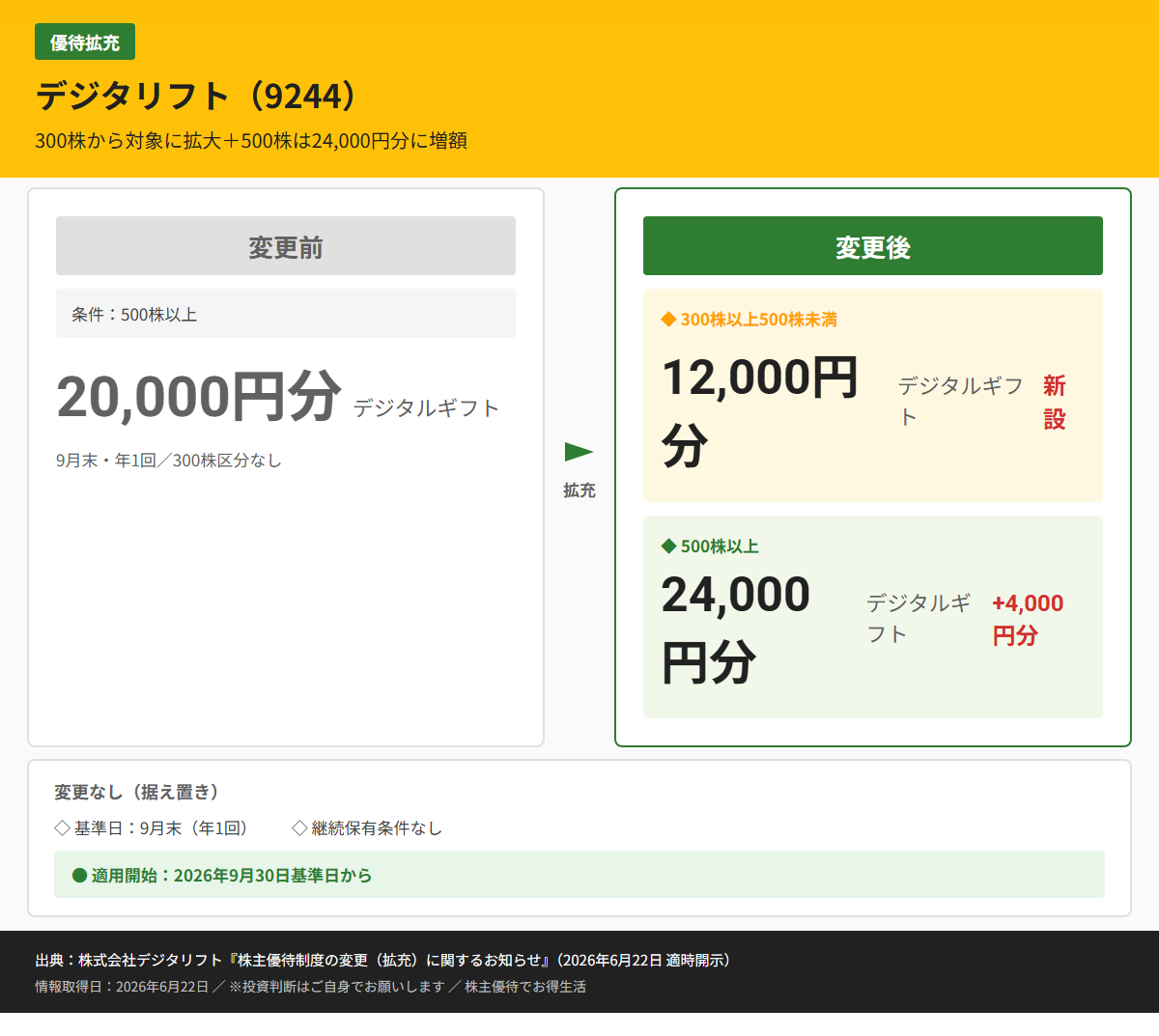Click the 20,000円分 amount
Screen dimensions: 1159x1036
199,397
